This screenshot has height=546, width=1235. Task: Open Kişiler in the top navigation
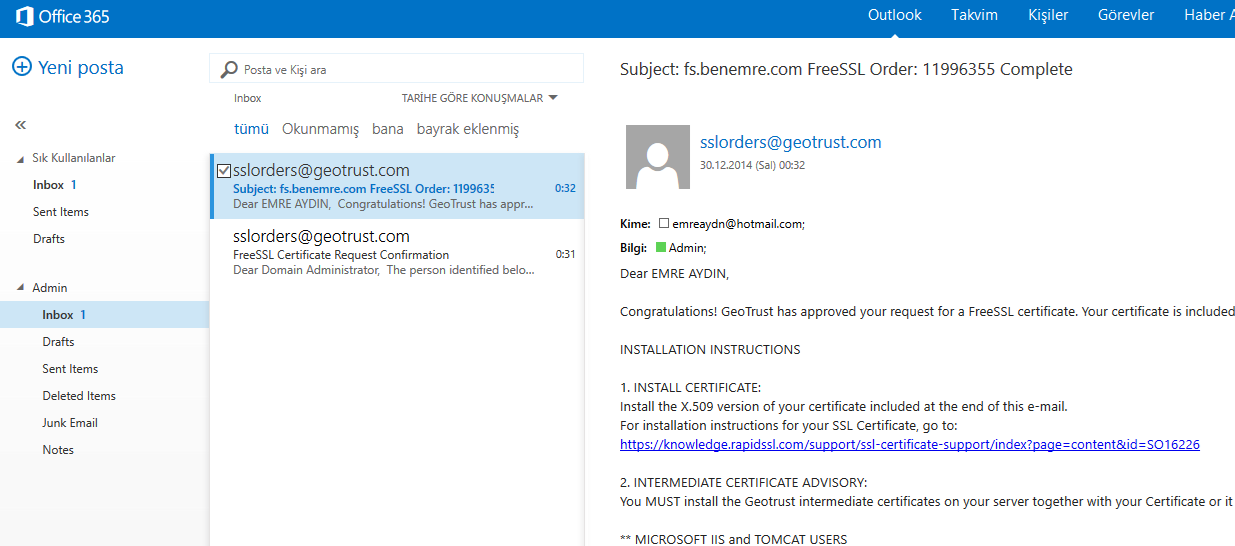[x=1048, y=15]
